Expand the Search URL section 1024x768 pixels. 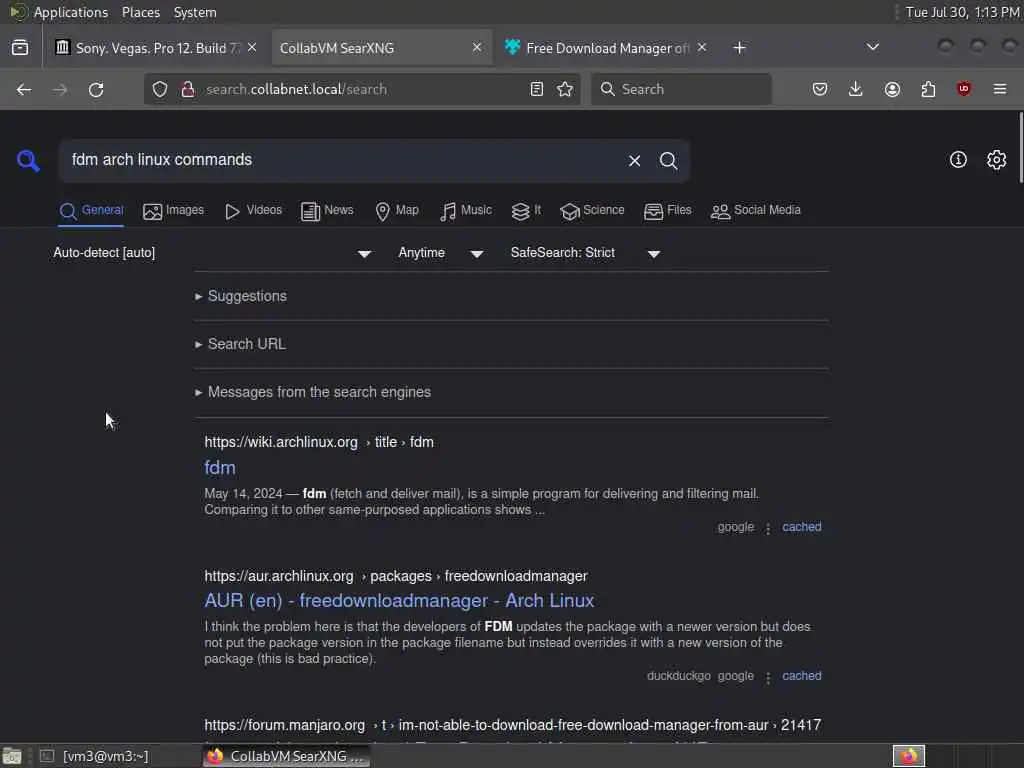coord(246,344)
